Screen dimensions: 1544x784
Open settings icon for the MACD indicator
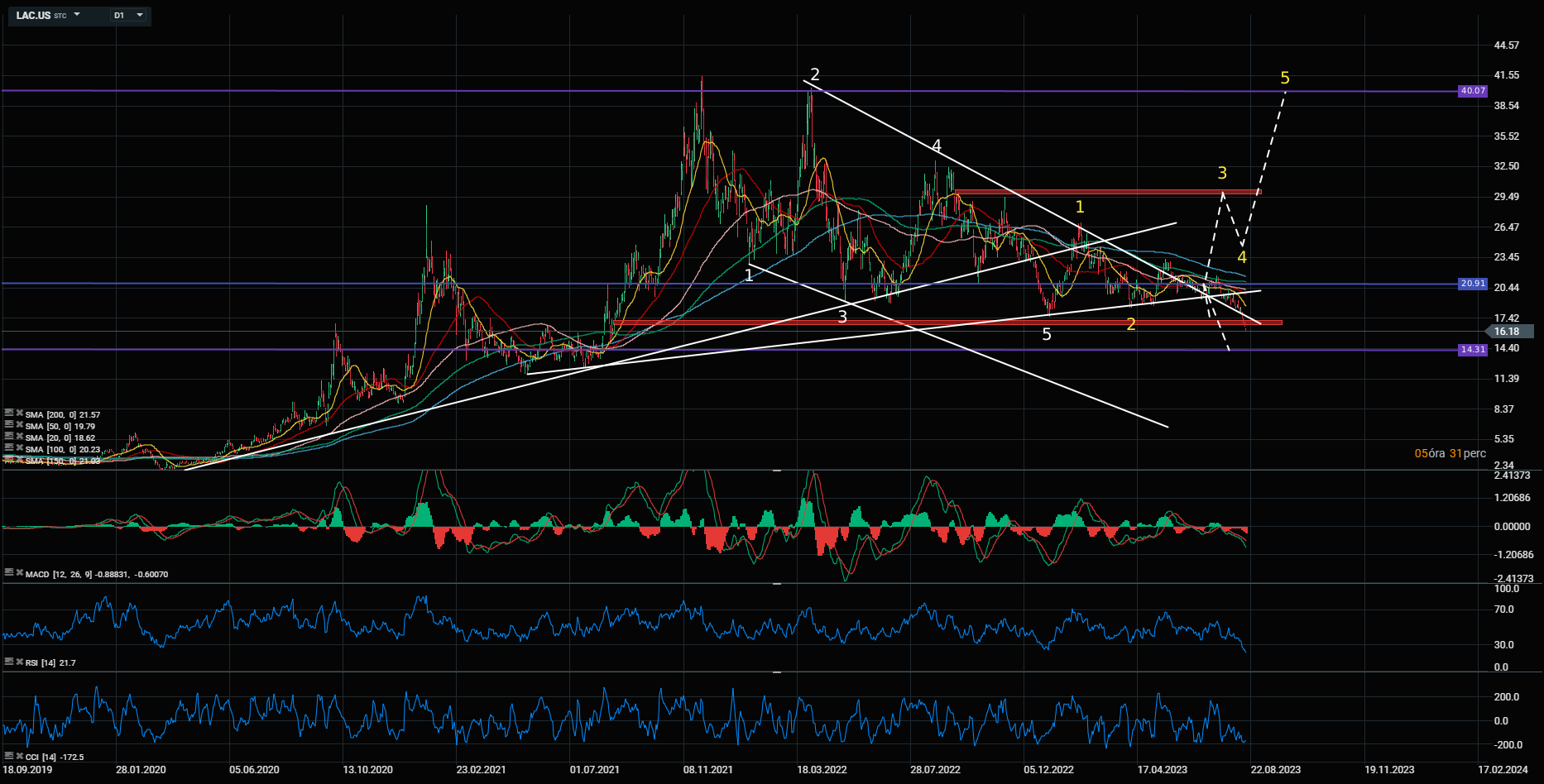tap(8, 572)
